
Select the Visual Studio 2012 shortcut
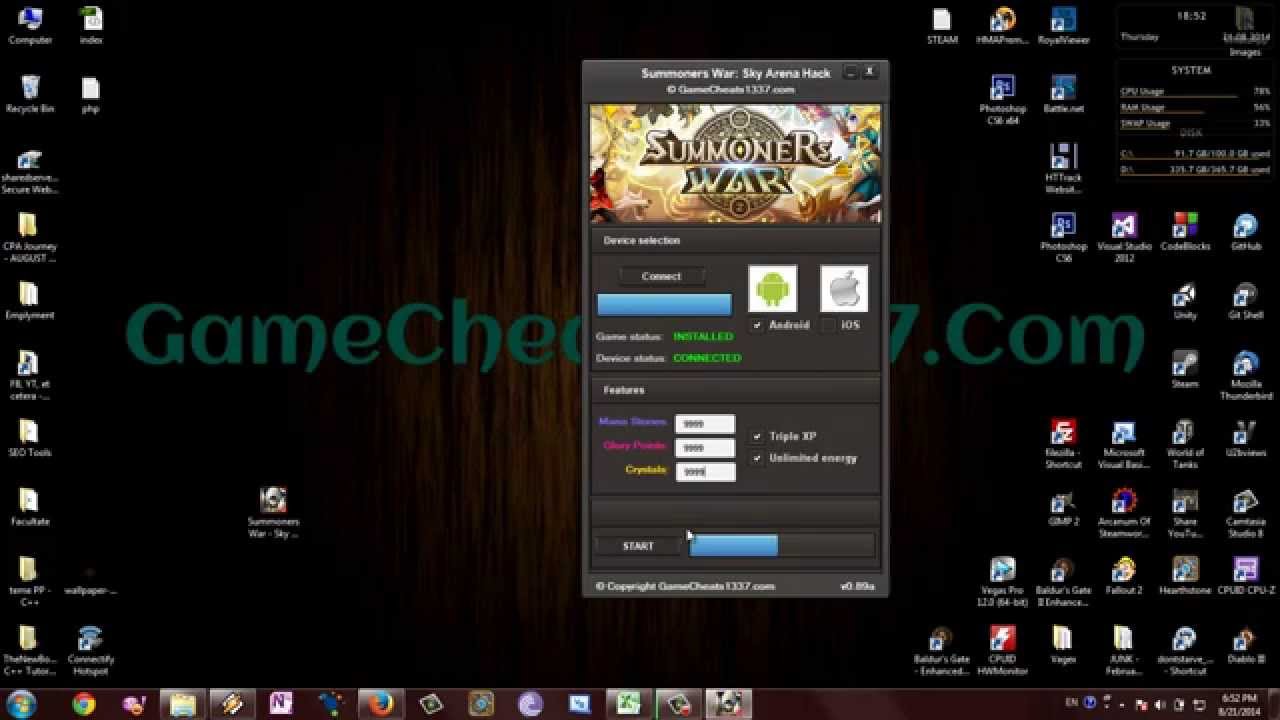[x=1124, y=238]
